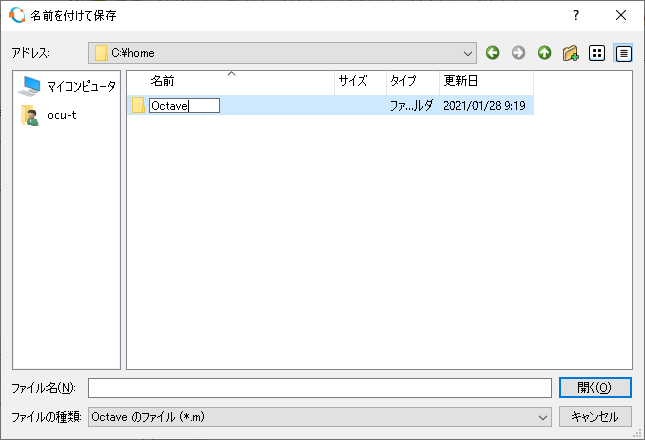Click the green Back navigation arrow
The image size is (645, 440).
coord(492,53)
